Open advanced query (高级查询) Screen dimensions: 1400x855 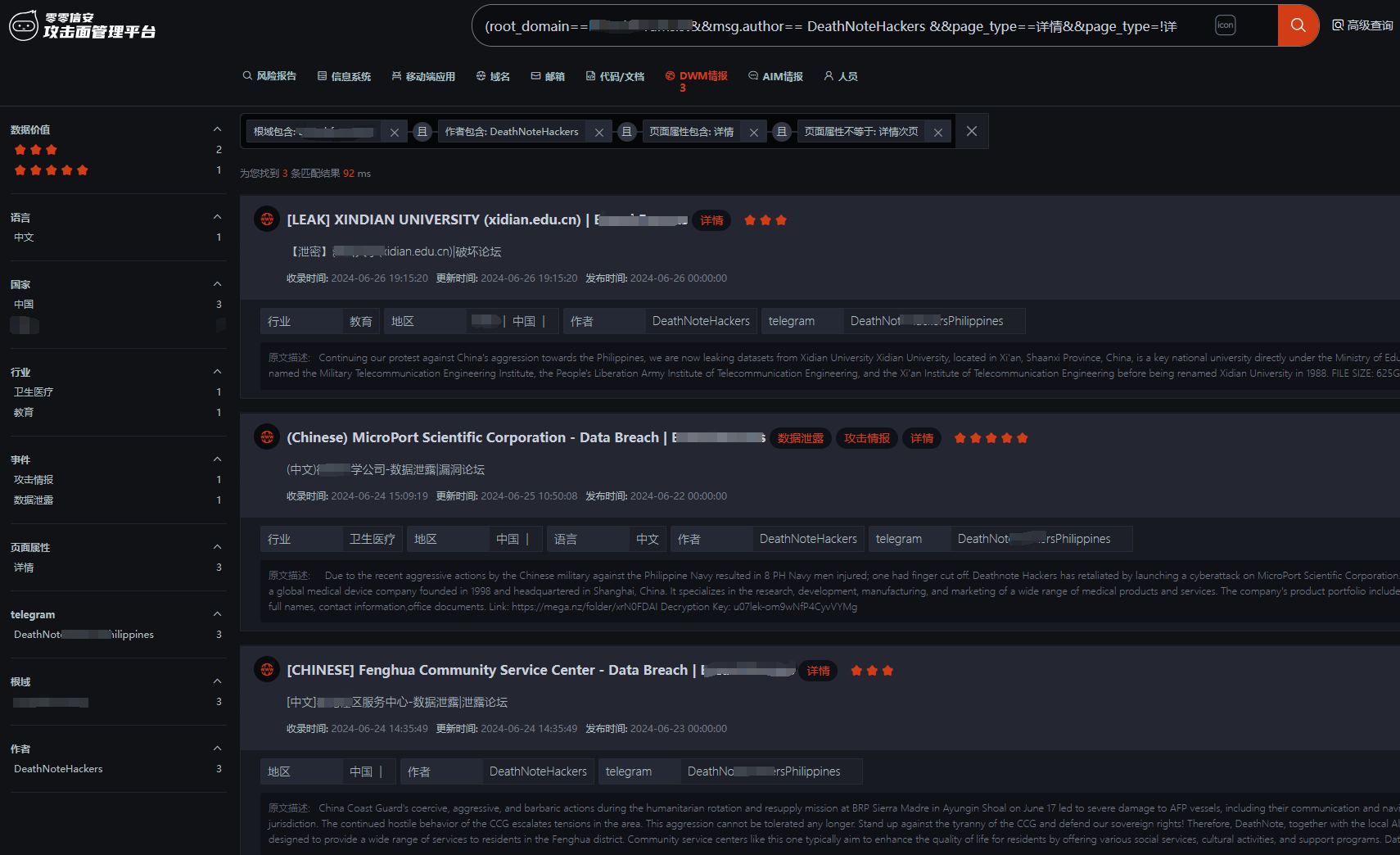pos(1362,25)
